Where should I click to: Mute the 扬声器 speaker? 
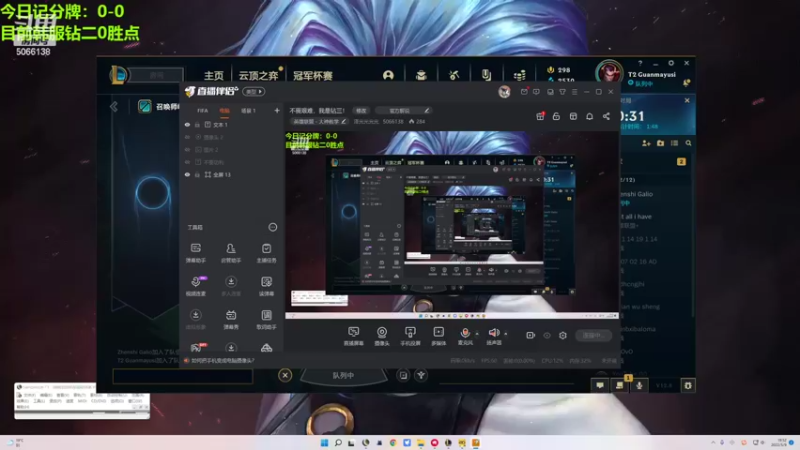point(493,336)
